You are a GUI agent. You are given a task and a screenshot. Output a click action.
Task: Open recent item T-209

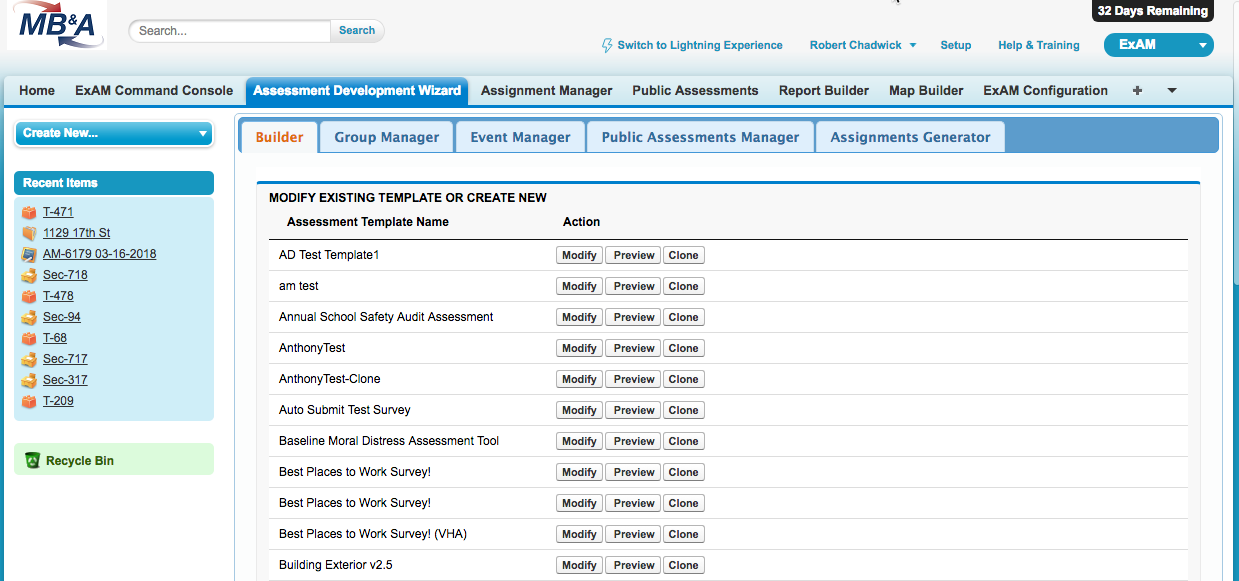(x=58, y=401)
